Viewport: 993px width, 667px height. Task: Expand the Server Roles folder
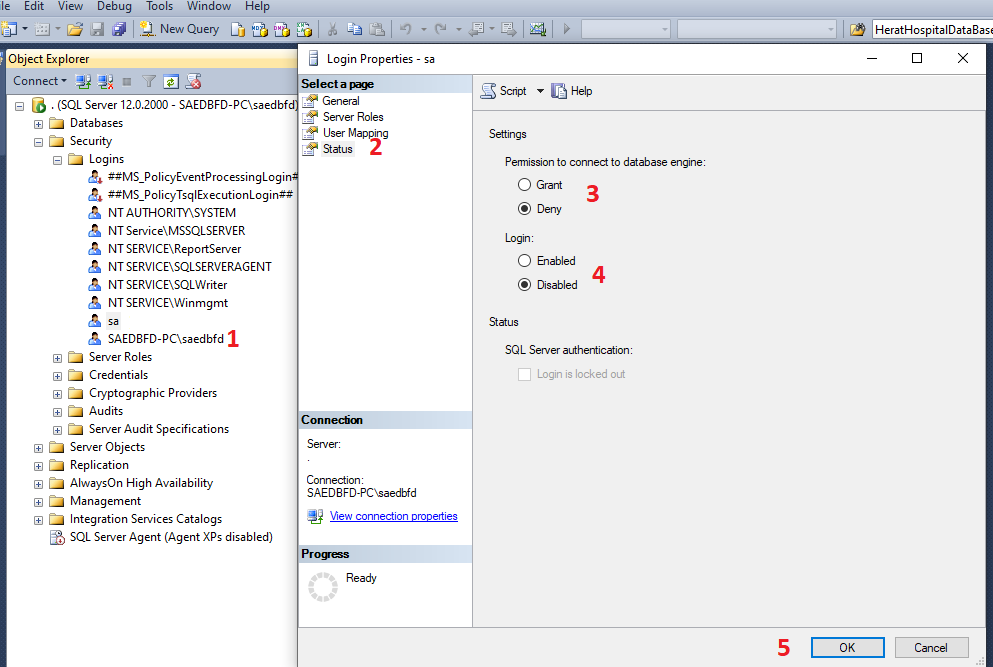point(58,358)
